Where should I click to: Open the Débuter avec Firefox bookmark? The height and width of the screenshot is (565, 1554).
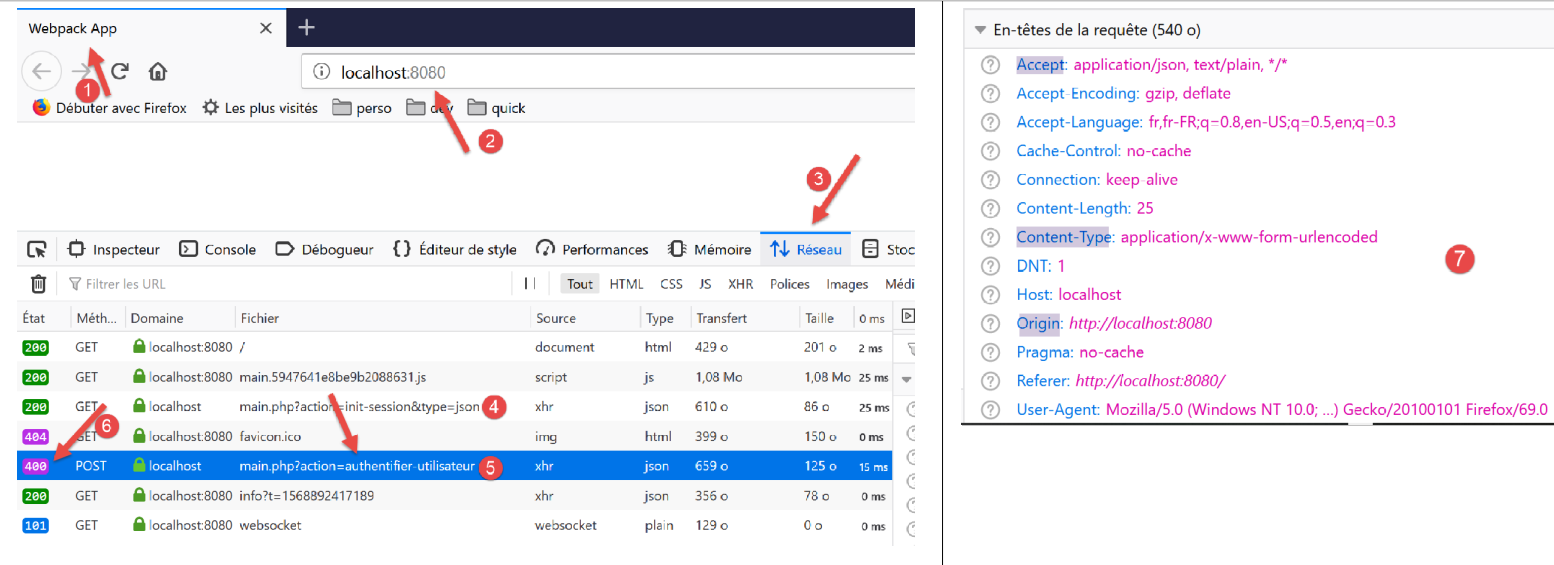(x=110, y=108)
